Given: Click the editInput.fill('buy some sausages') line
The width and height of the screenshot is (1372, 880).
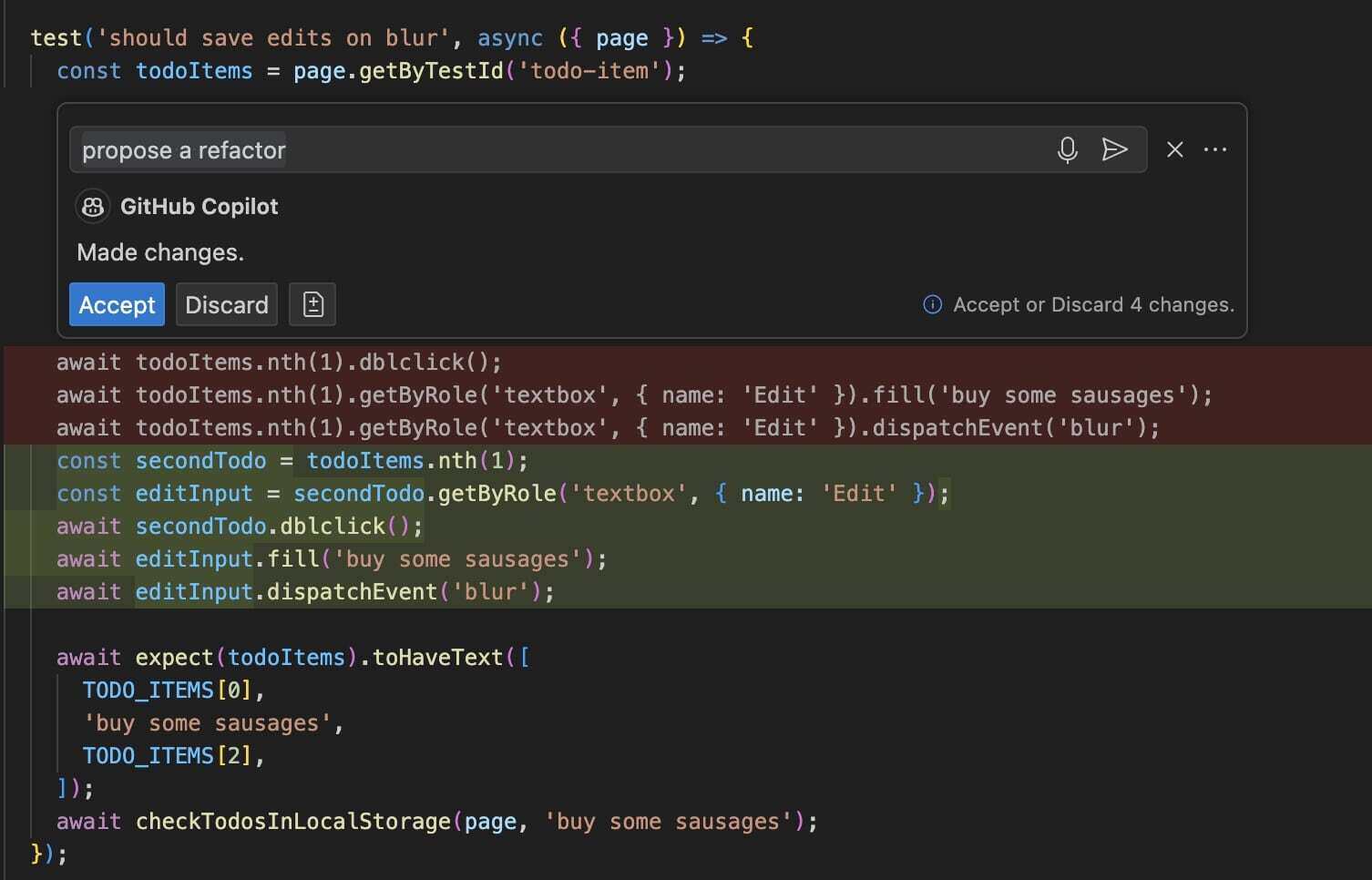Looking at the screenshot, I should pyautogui.click(x=331, y=558).
